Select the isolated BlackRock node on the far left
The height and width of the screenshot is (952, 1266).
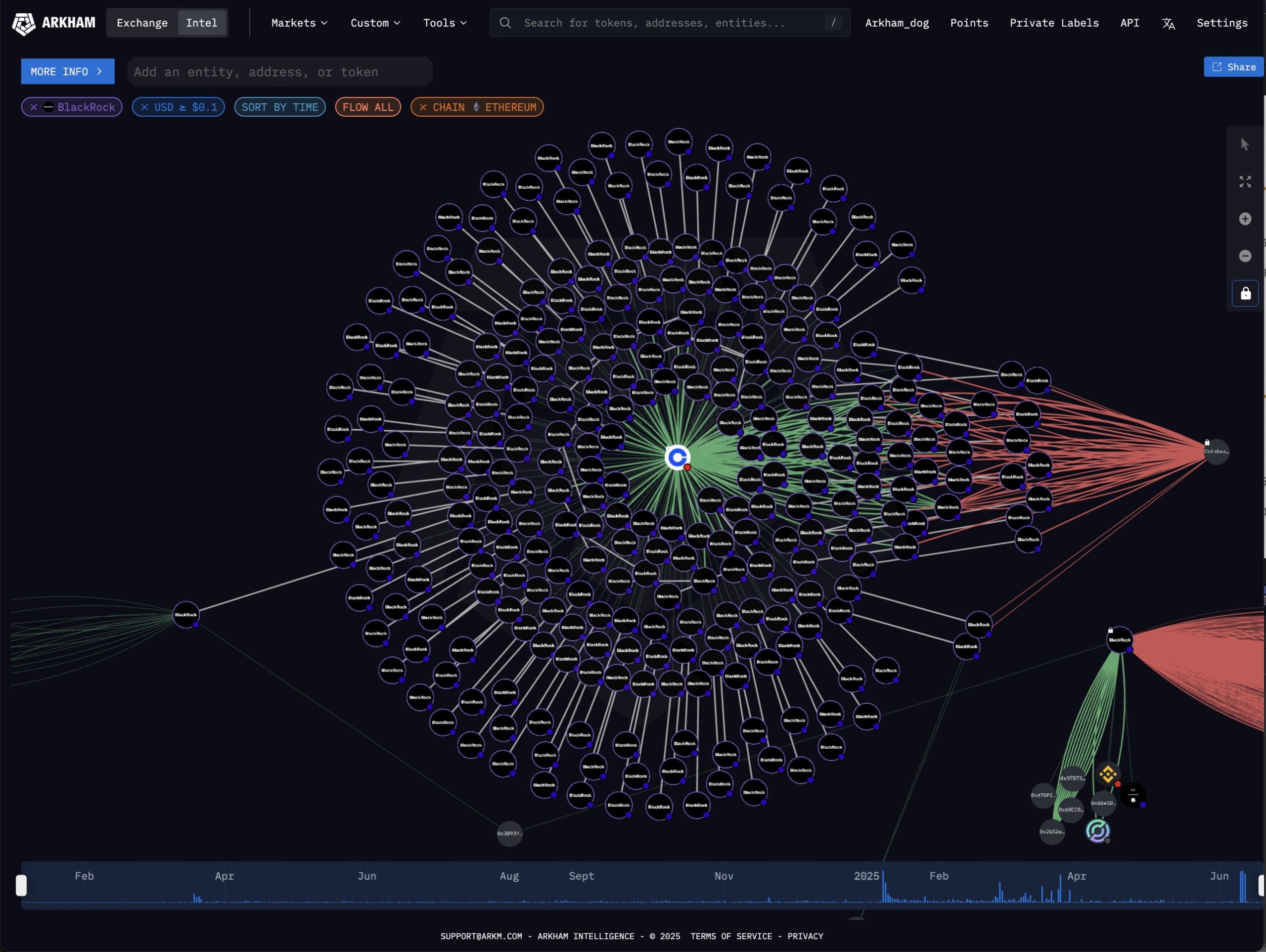point(186,615)
